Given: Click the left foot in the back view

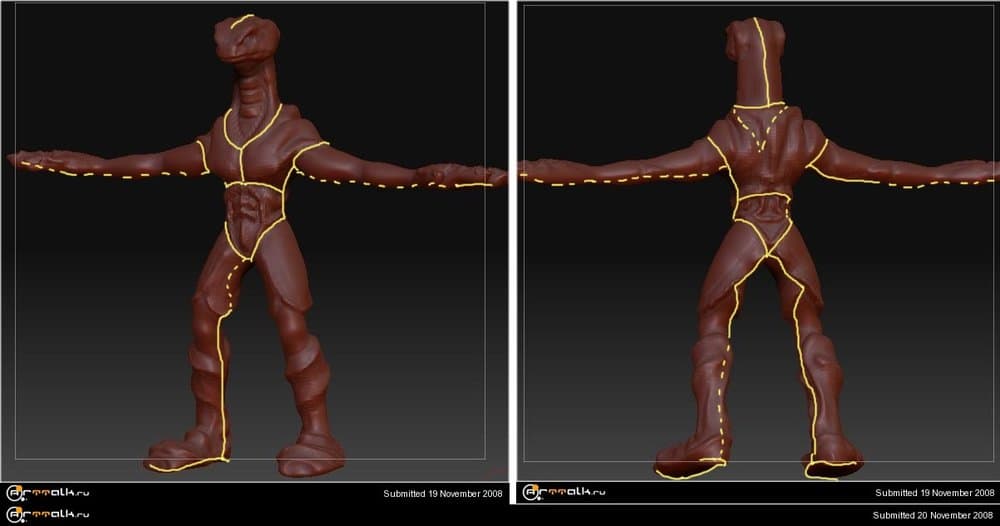Looking at the screenshot, I should [690, 460].
